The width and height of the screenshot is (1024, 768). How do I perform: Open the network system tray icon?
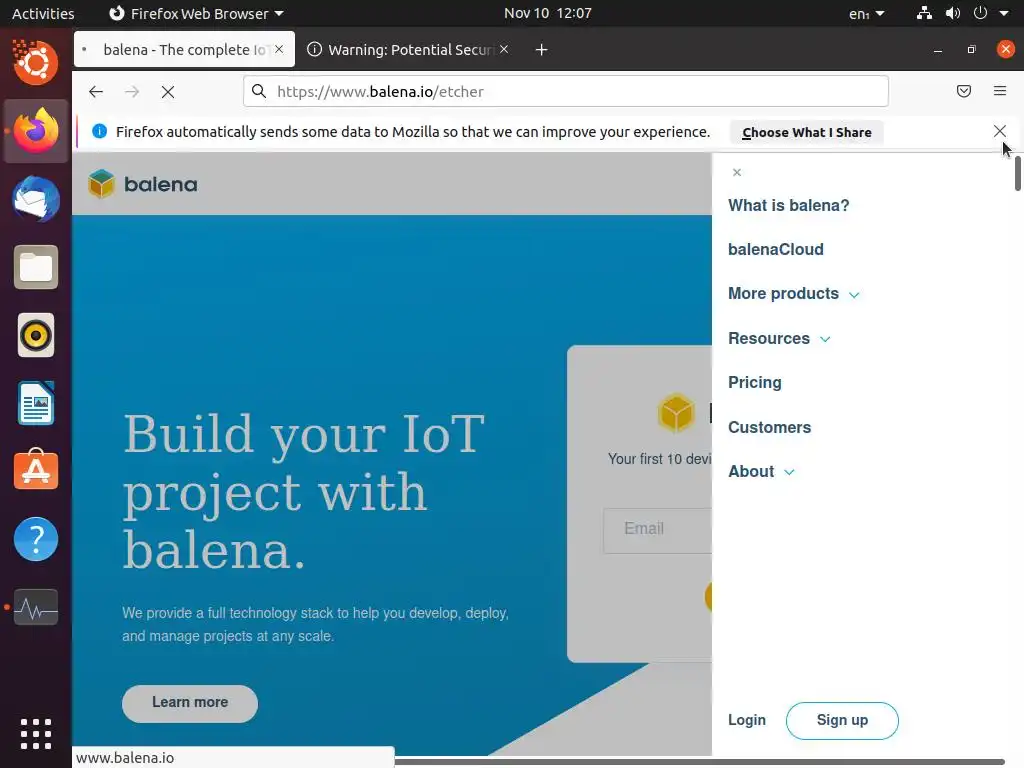click(924, 13)
